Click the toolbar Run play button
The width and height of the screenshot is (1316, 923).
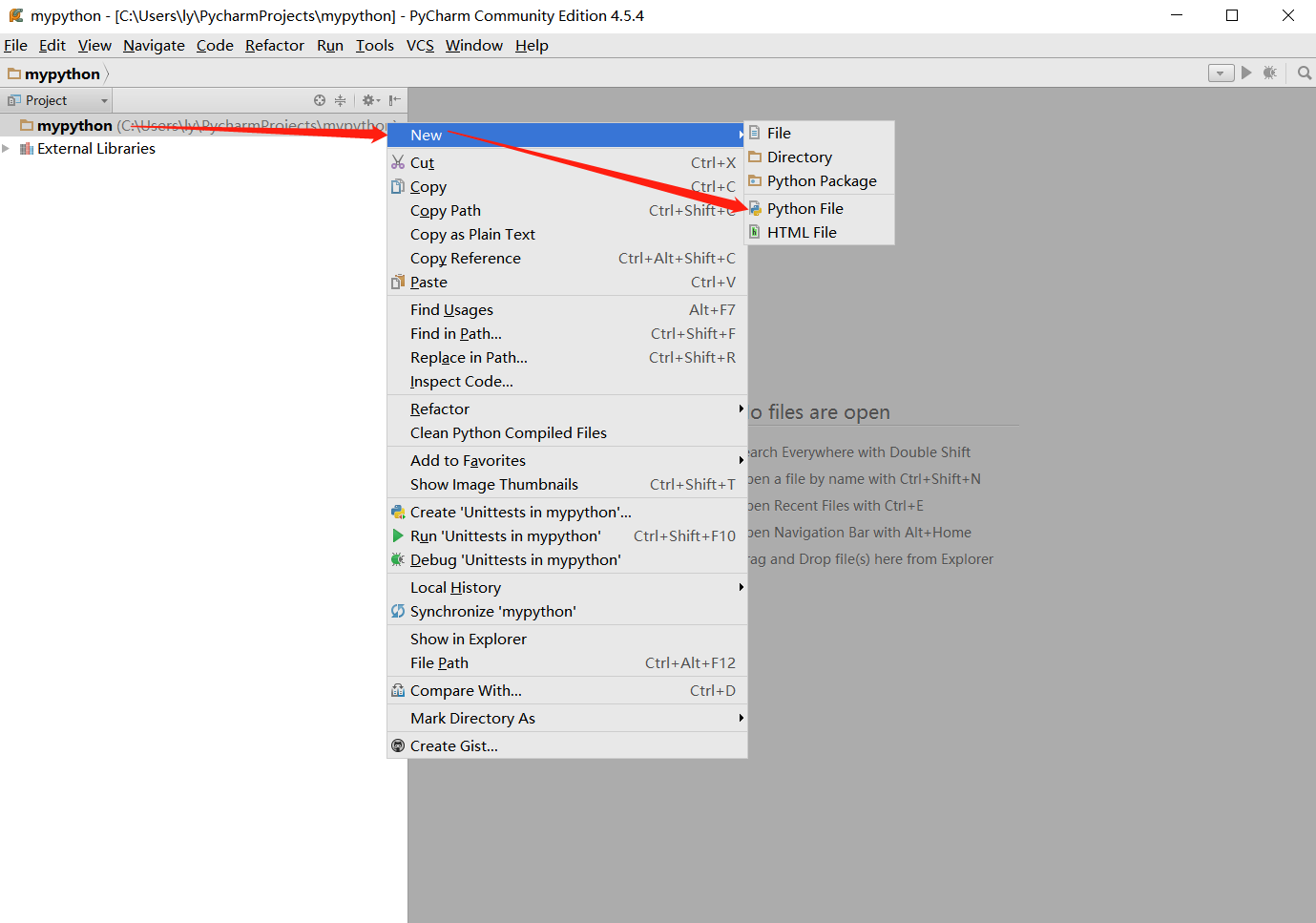(1246, 73)
